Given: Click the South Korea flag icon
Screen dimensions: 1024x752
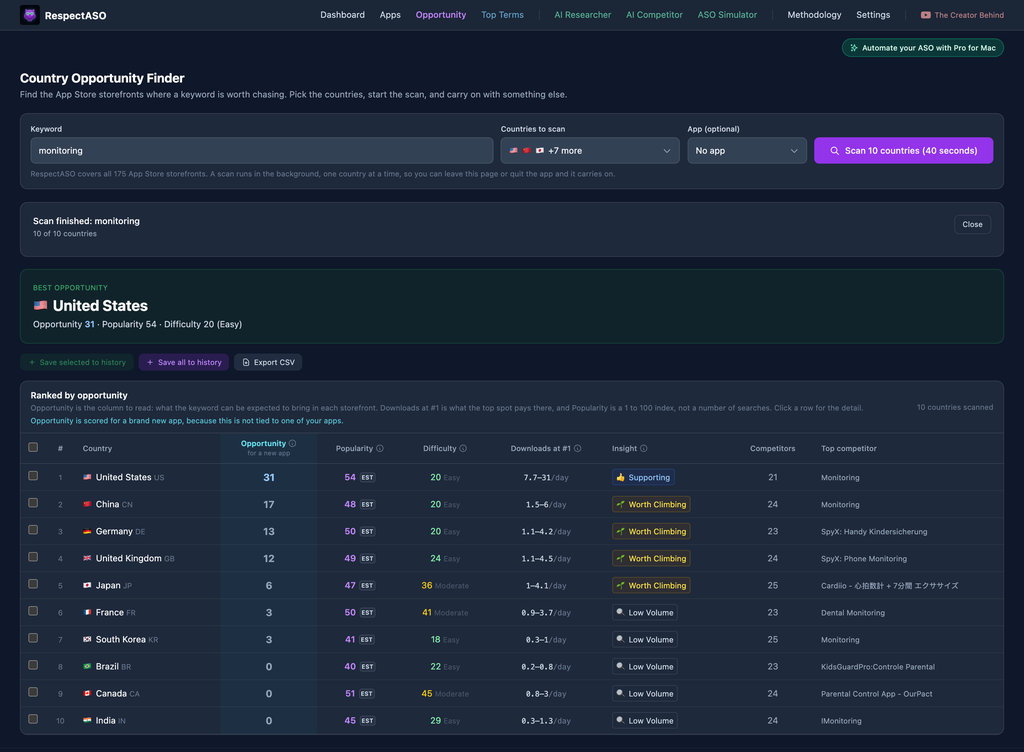Looking at the screenshot, I should [87, 640].
